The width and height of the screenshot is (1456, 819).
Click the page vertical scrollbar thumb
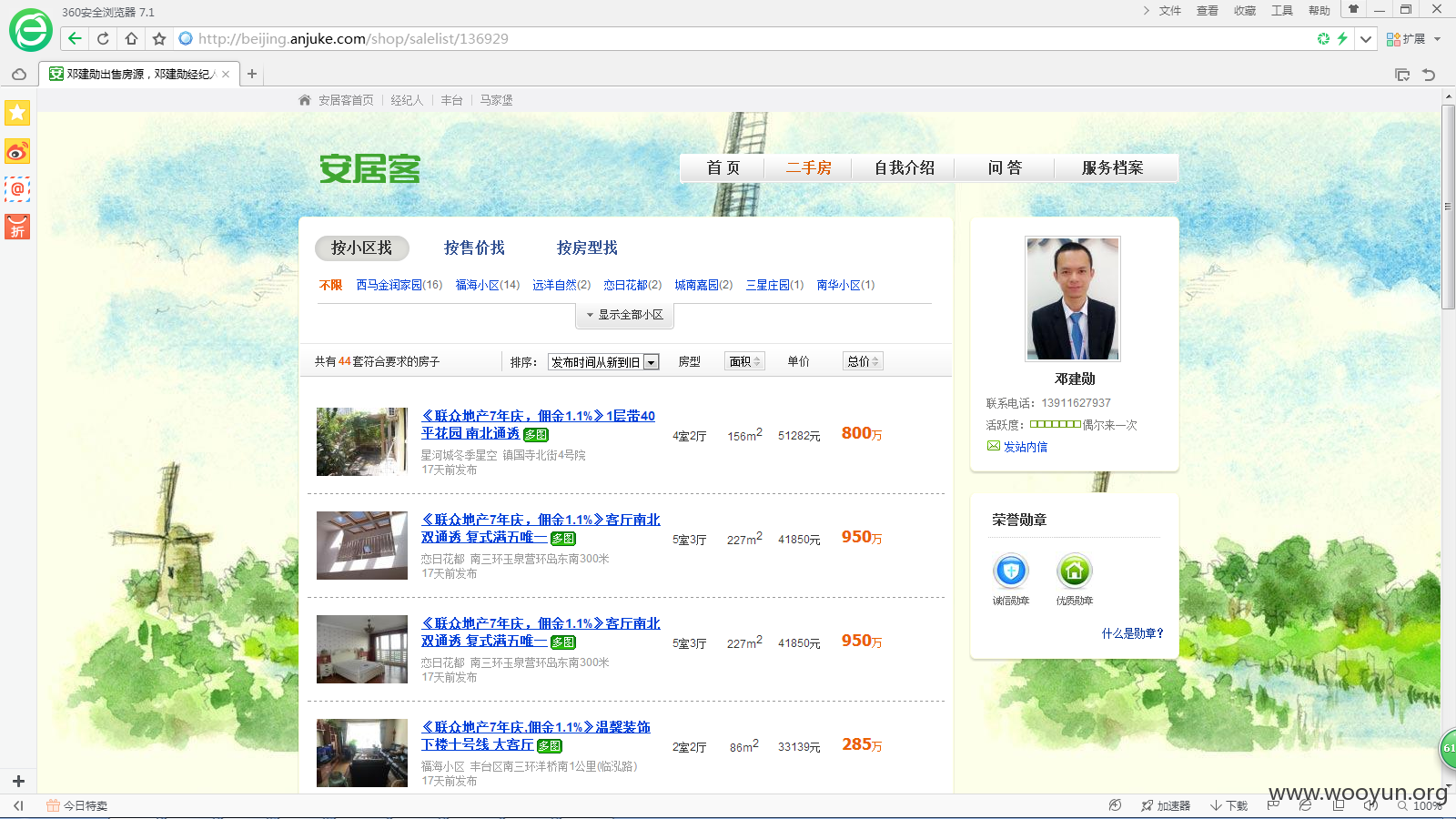pyautogui.click(x=1448, y=207)
